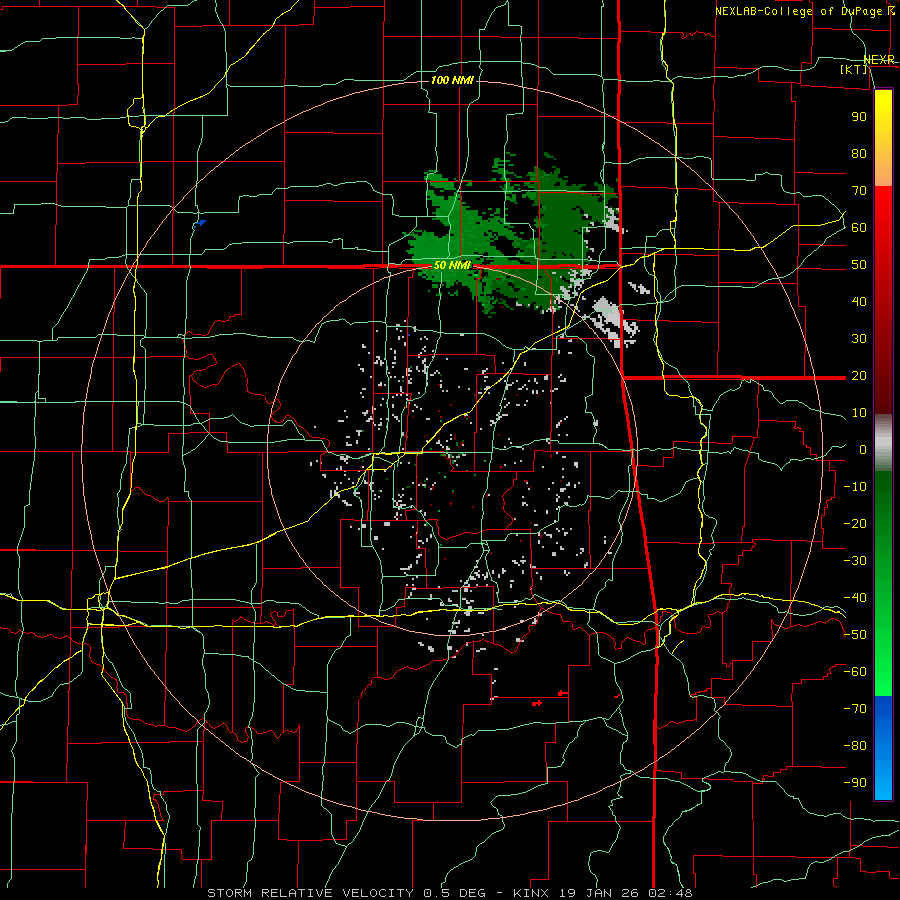
Task: Click the 80 value on the velocity scale
Action: 859,154
